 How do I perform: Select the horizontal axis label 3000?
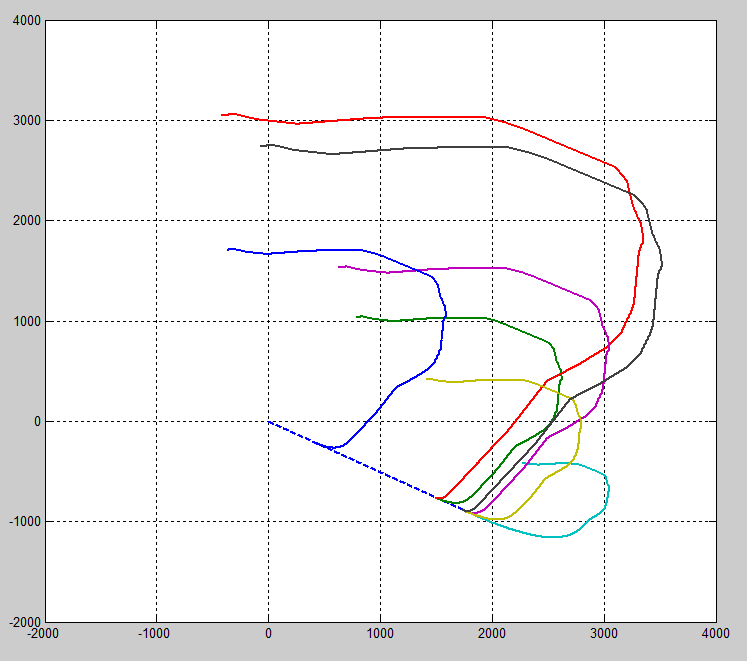(604, 633)
